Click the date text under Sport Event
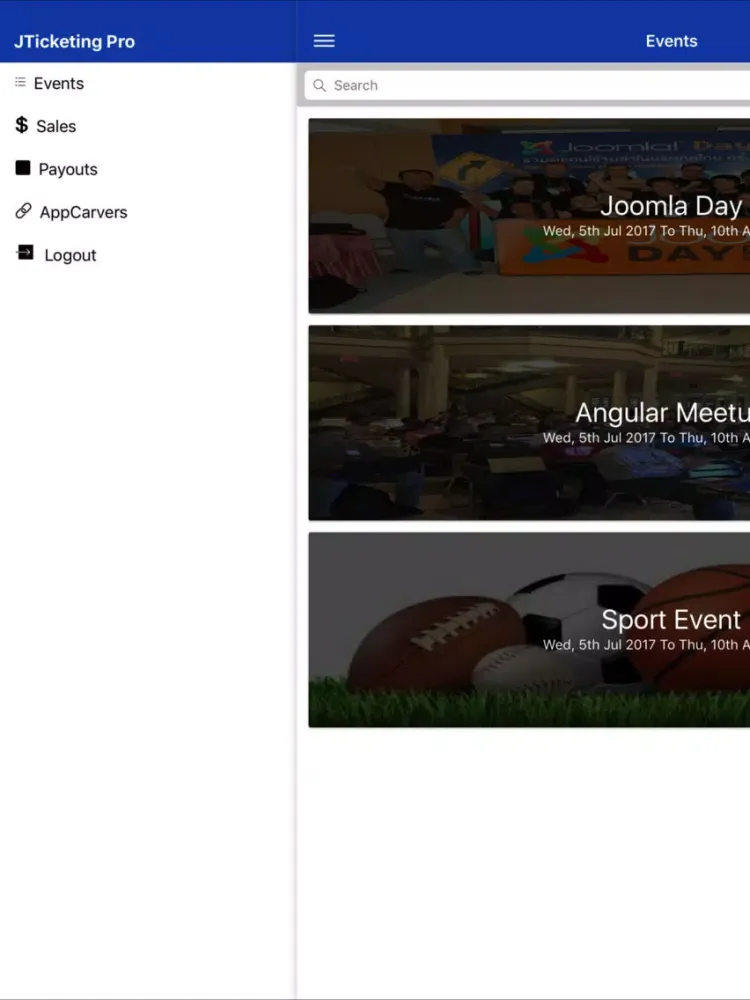750x1000 pixels. pos(646,645)
